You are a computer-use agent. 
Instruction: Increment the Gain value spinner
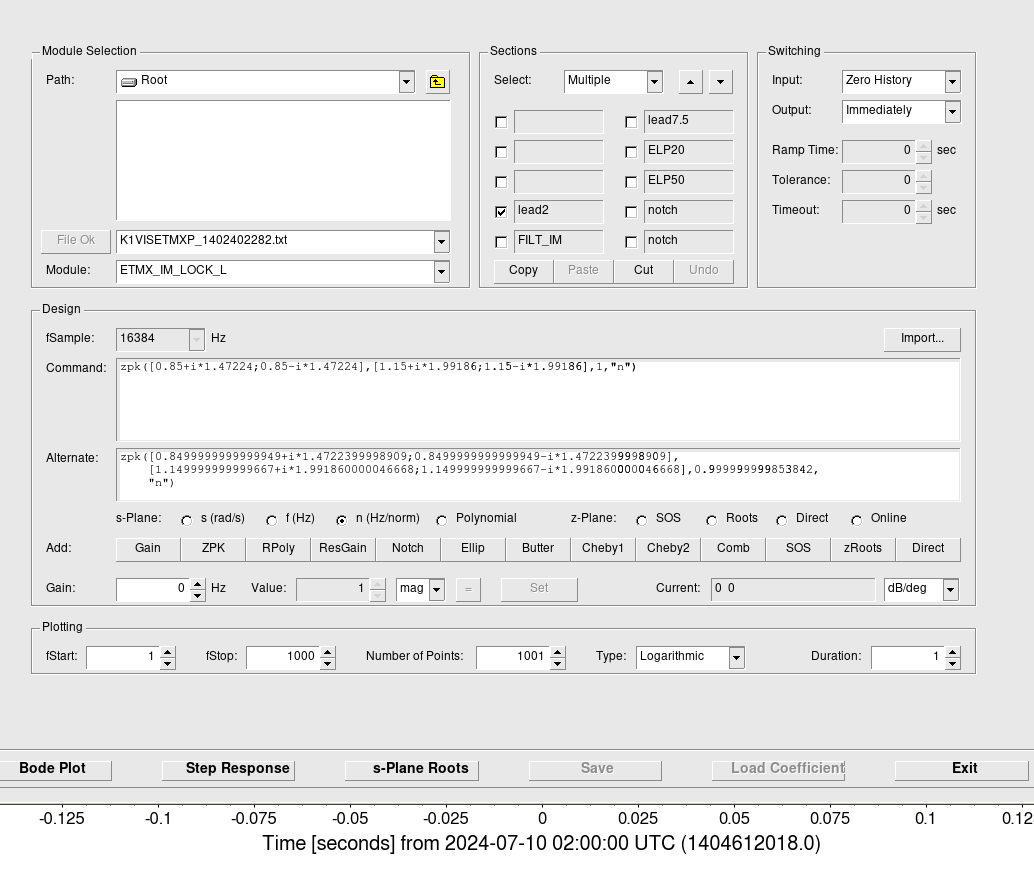coord(198,584)
